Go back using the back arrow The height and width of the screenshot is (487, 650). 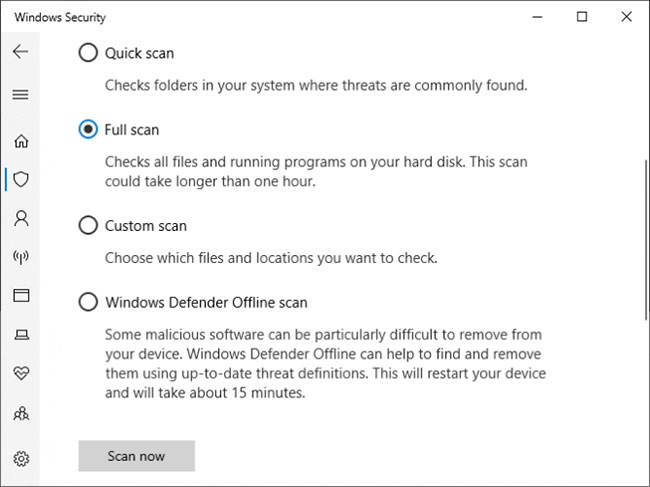20,52
